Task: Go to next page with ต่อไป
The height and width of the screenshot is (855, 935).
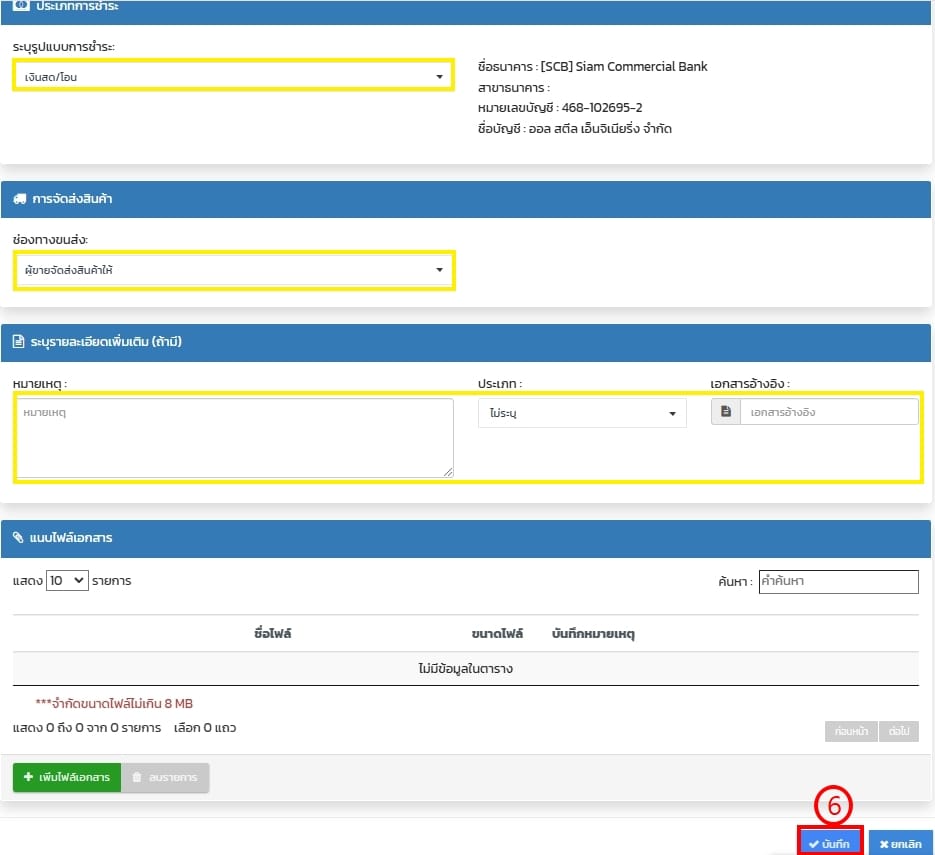Action: [x=899, y=731]
